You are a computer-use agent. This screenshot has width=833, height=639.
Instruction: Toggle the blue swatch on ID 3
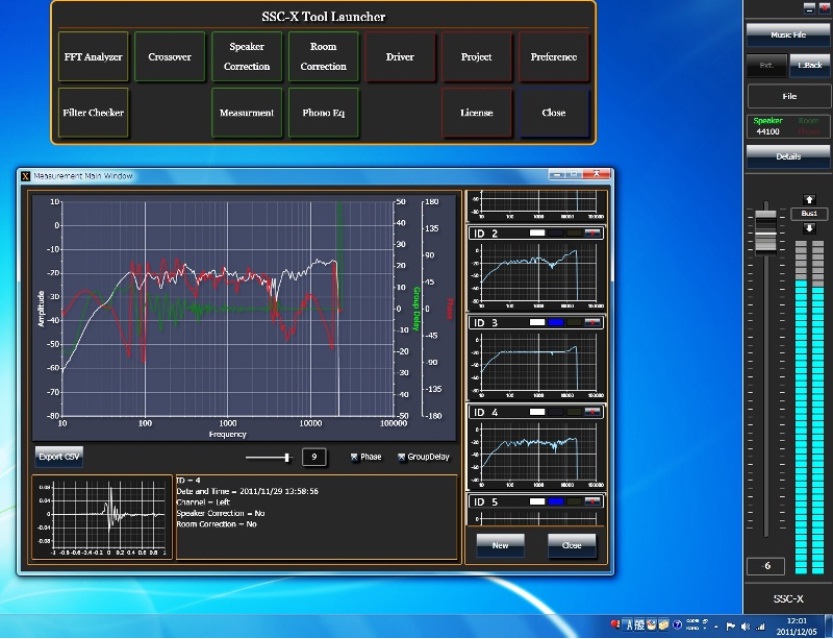coord(556,323)
